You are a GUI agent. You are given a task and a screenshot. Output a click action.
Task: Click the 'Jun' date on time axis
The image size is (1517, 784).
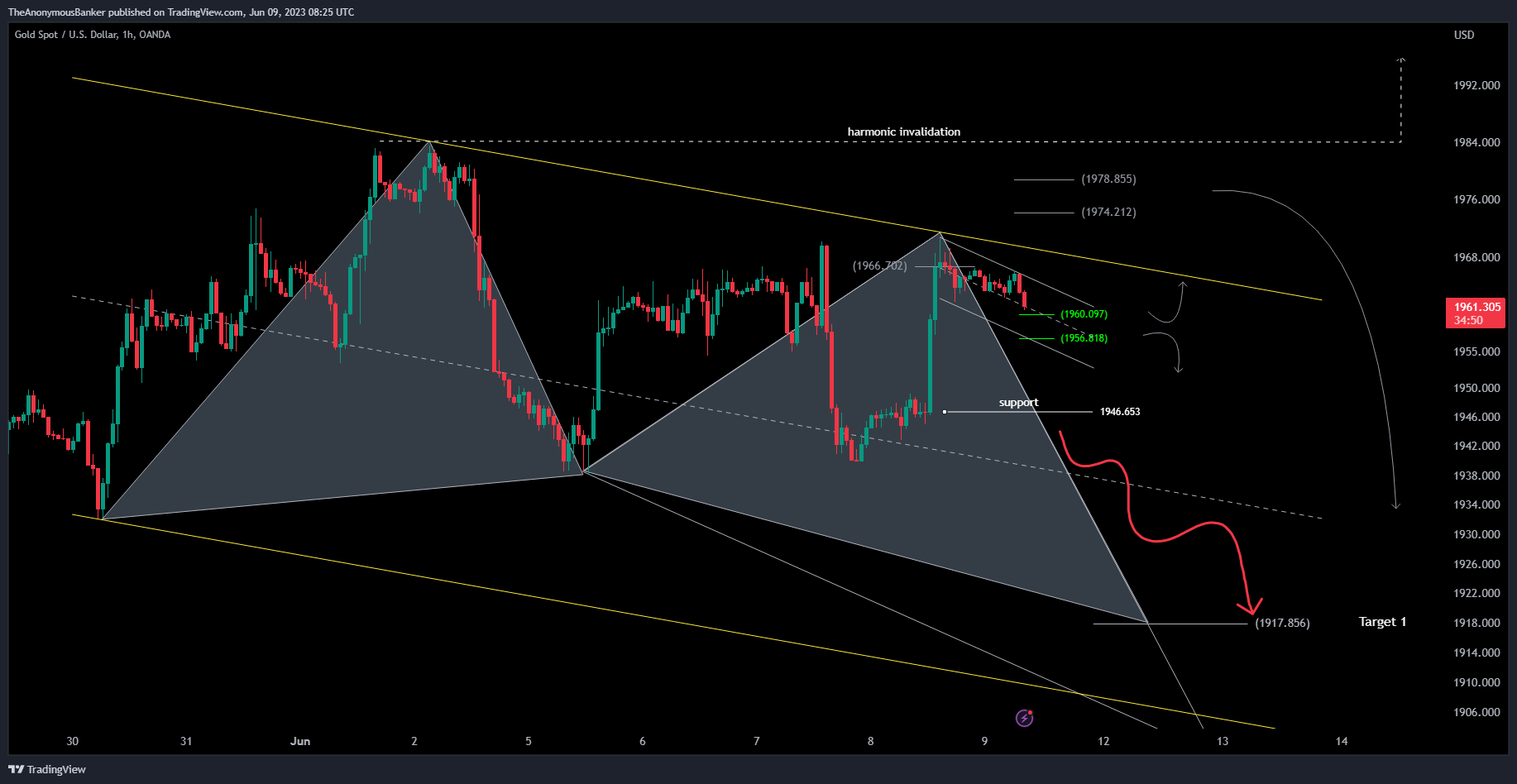(x=300, y=741)
